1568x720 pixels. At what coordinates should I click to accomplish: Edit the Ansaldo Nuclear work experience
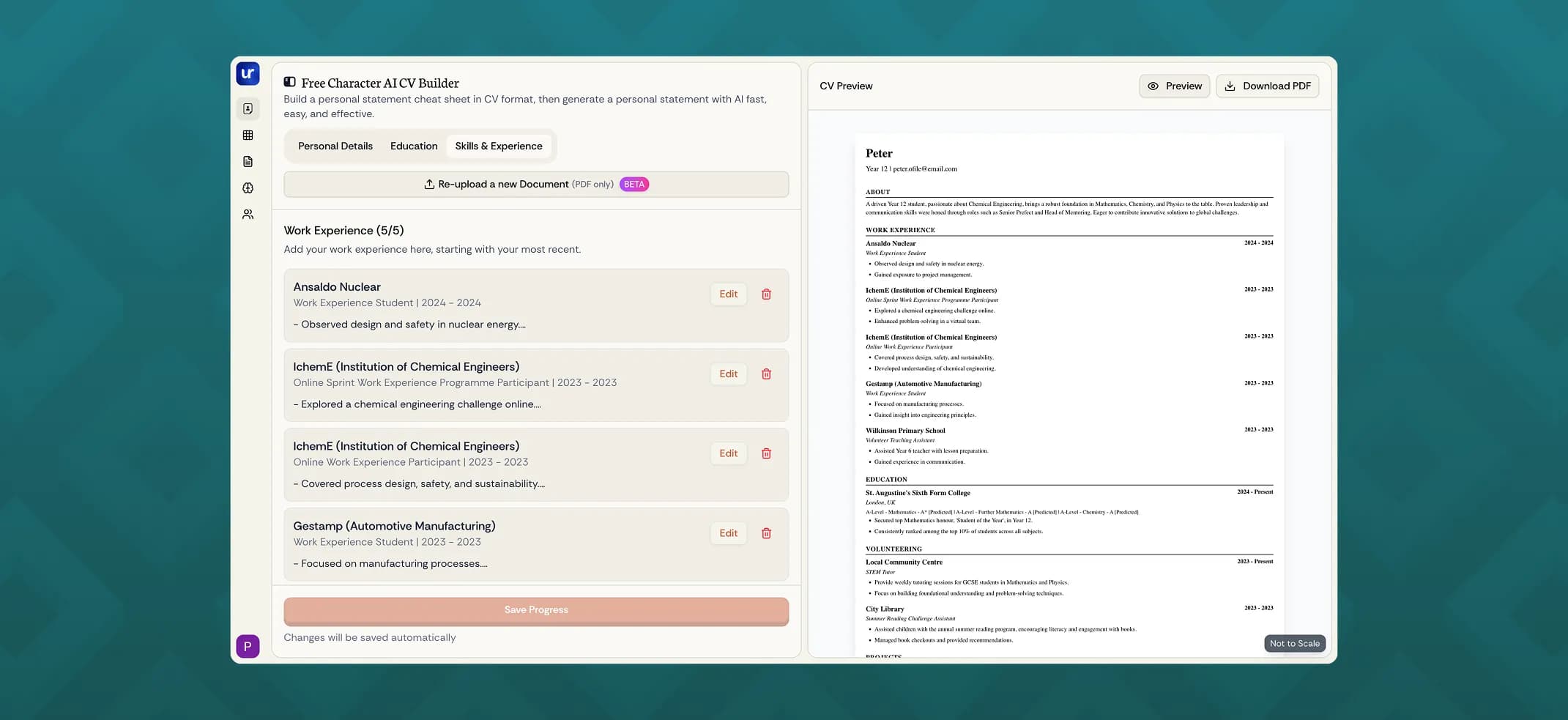728,294
